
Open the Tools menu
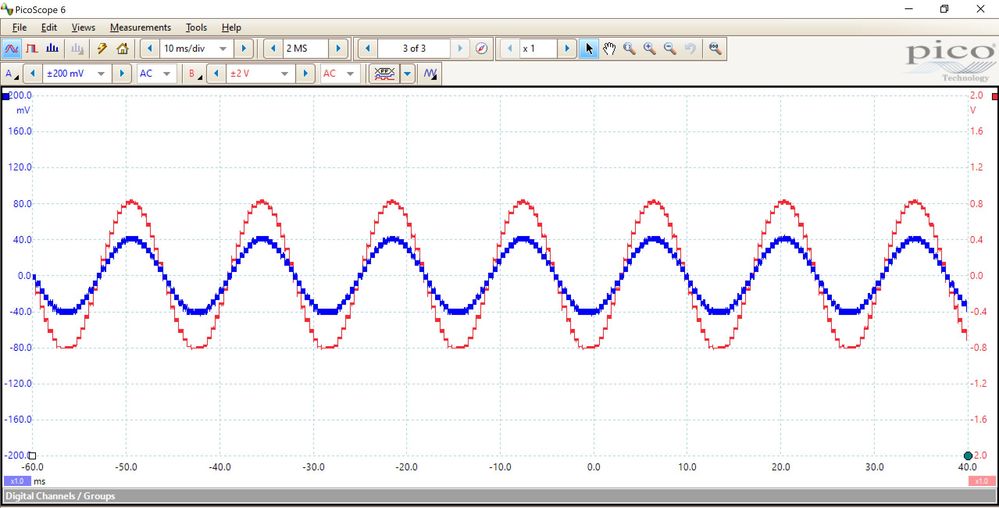coord(196,27)
